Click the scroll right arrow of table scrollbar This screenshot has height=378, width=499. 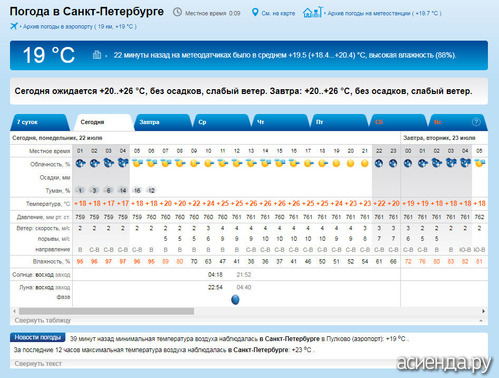483,311
